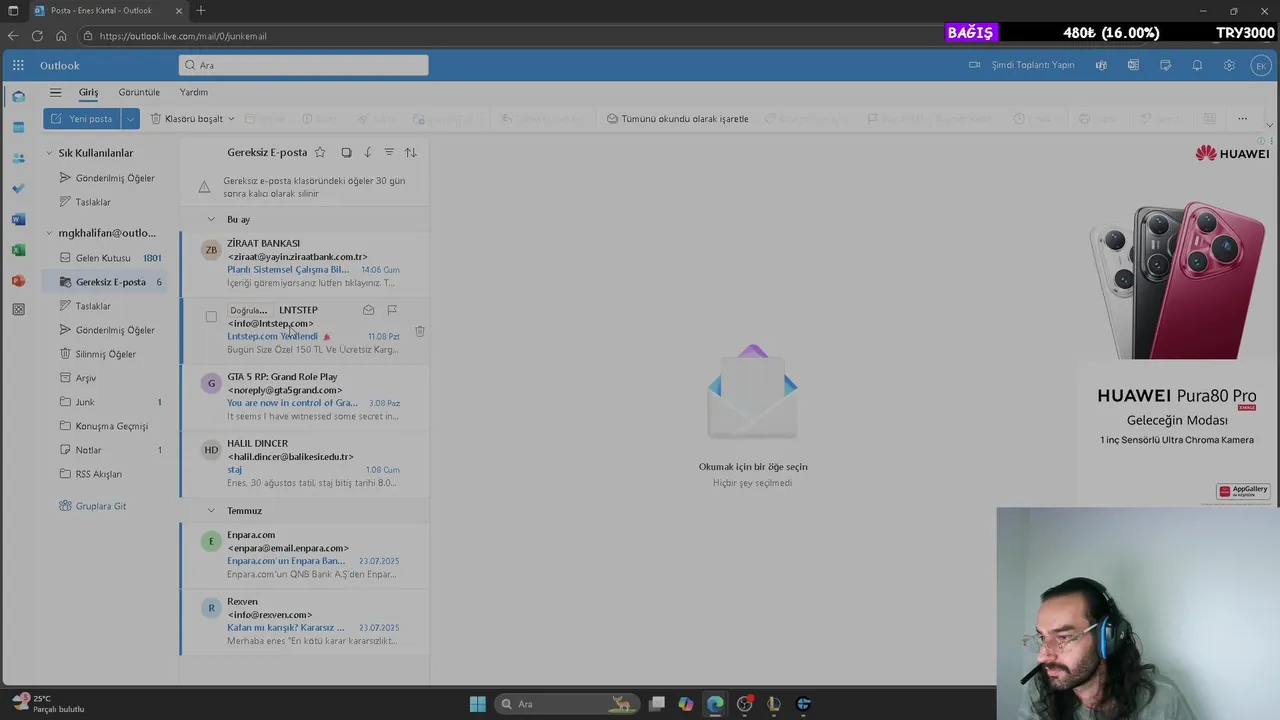The image size is (1280, 720).
Task: Switch to the Yardım ribbon tab
Action: [x=194, y=92]
